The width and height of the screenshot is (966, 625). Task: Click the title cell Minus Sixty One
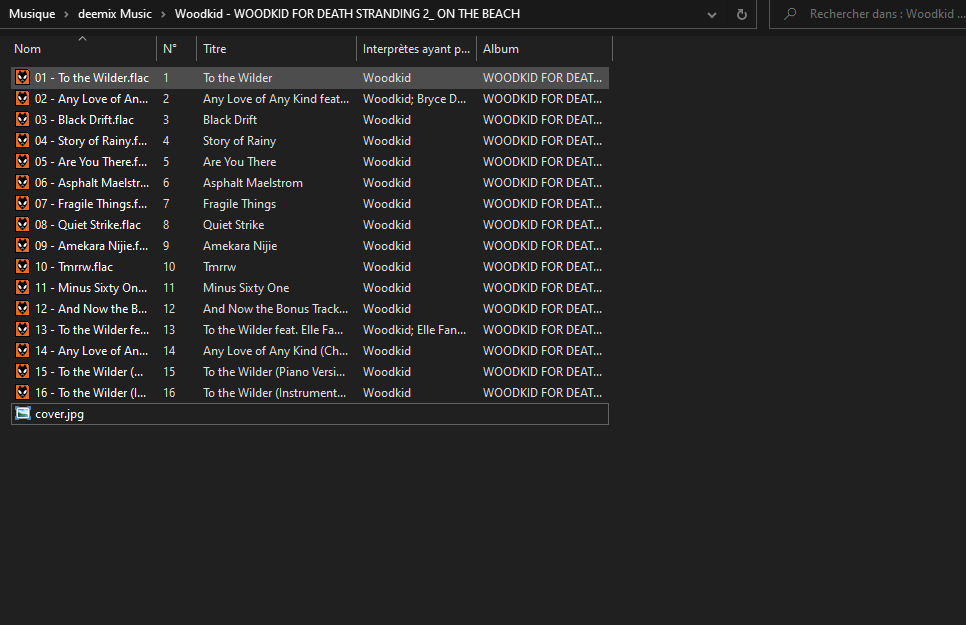[x=246, y=287]
